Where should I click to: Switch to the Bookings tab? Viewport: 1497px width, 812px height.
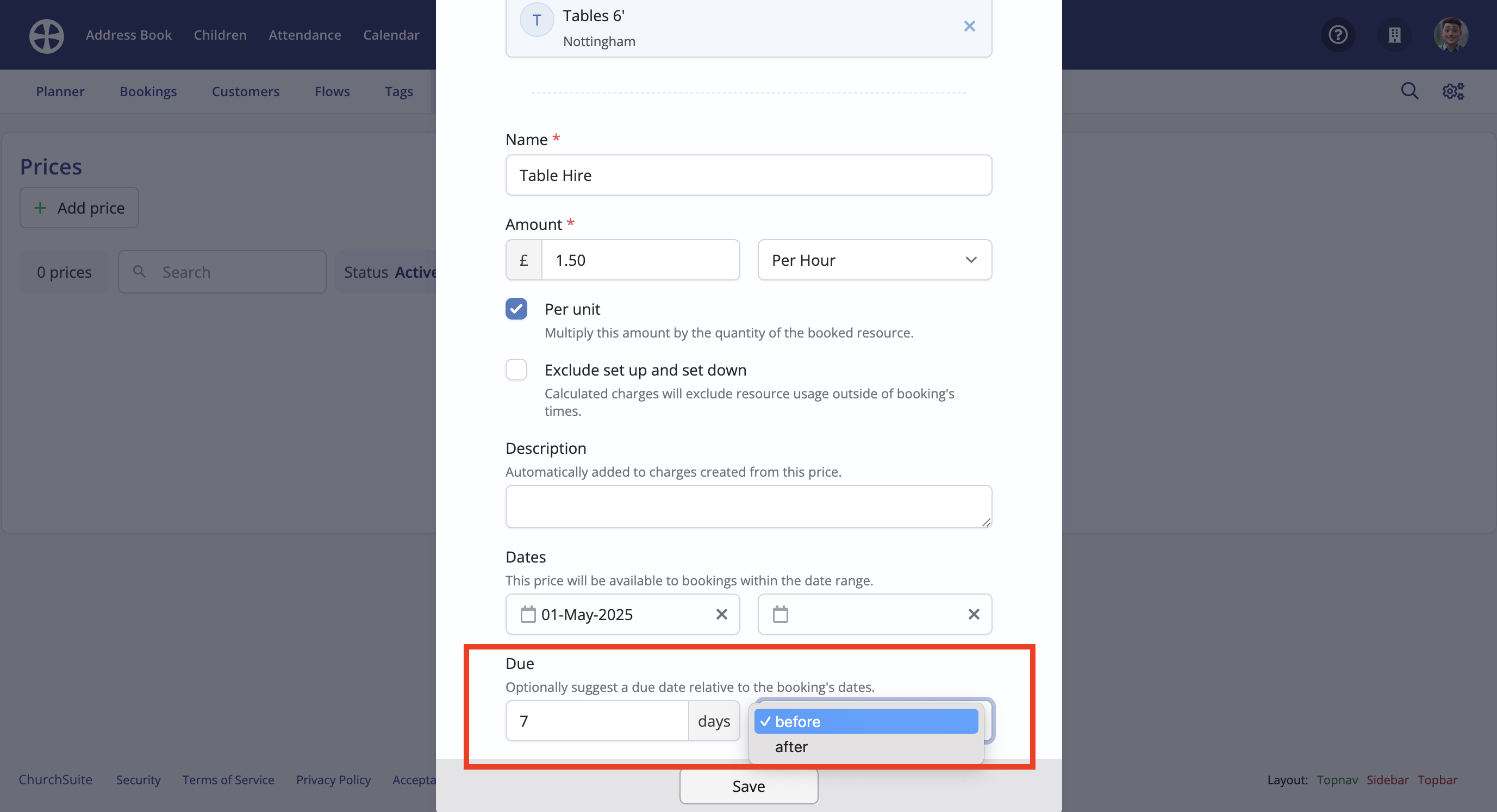[x=148, y=91]
